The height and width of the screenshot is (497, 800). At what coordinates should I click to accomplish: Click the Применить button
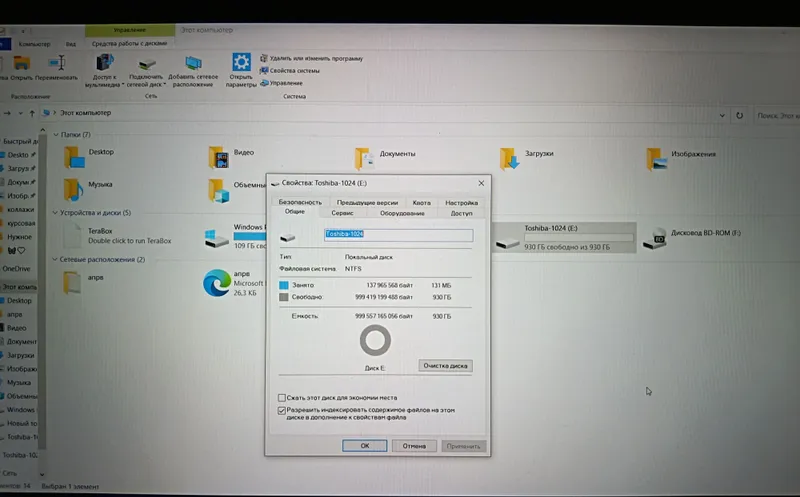463,446
